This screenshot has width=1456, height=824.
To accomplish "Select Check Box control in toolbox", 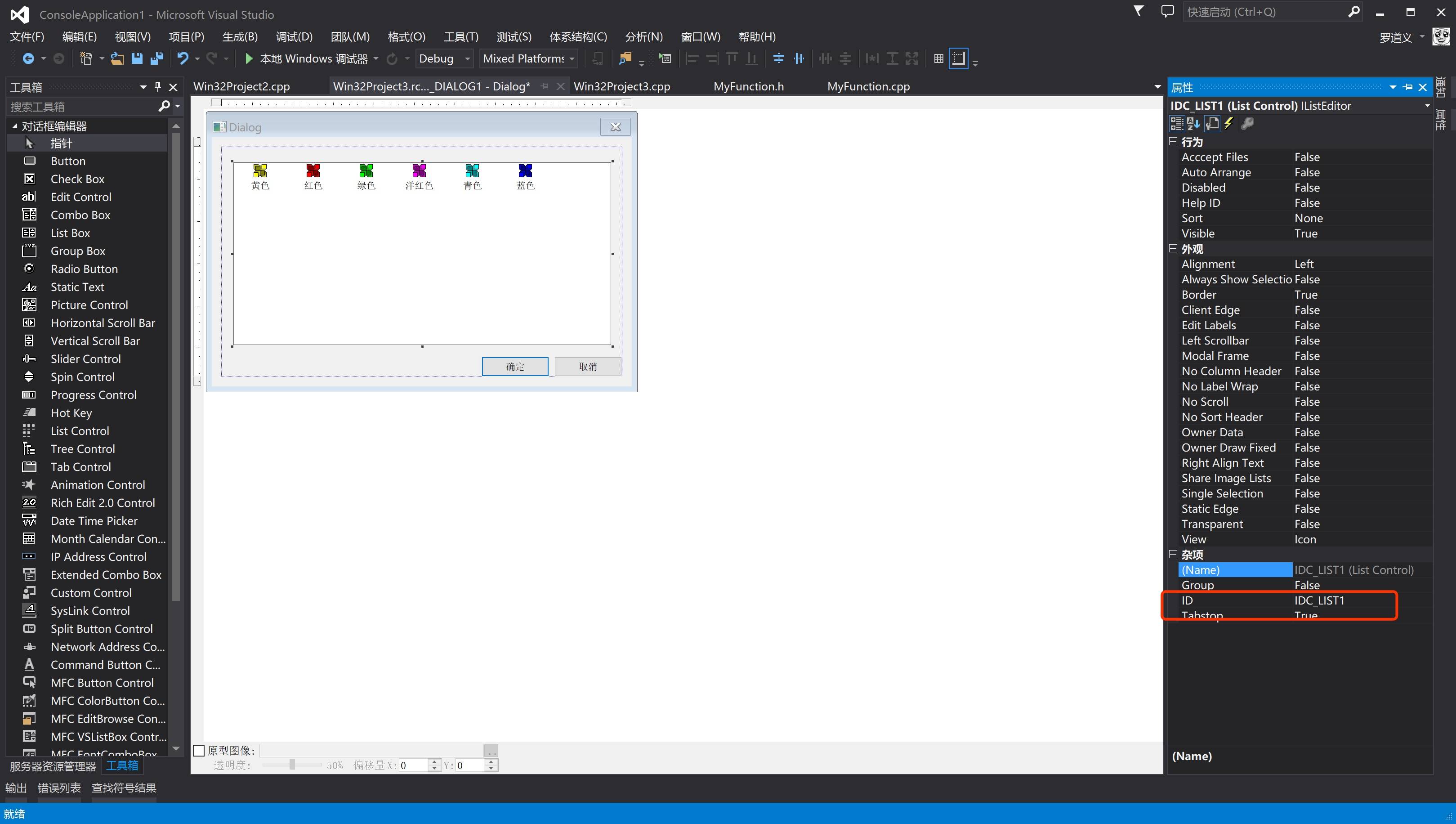I will [x=77, y=179].
